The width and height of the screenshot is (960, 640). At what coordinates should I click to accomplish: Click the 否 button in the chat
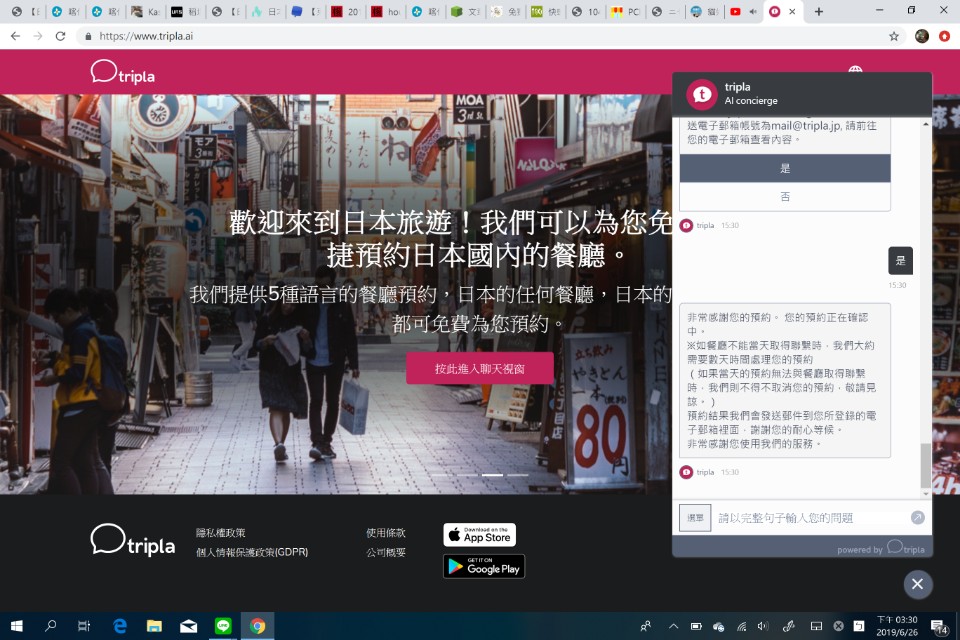785,197
